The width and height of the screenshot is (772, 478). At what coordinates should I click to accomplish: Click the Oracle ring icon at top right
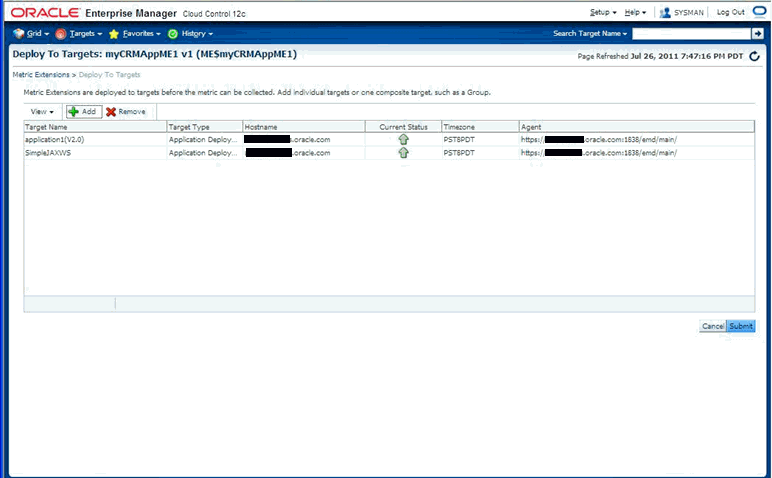click(759, 12)
